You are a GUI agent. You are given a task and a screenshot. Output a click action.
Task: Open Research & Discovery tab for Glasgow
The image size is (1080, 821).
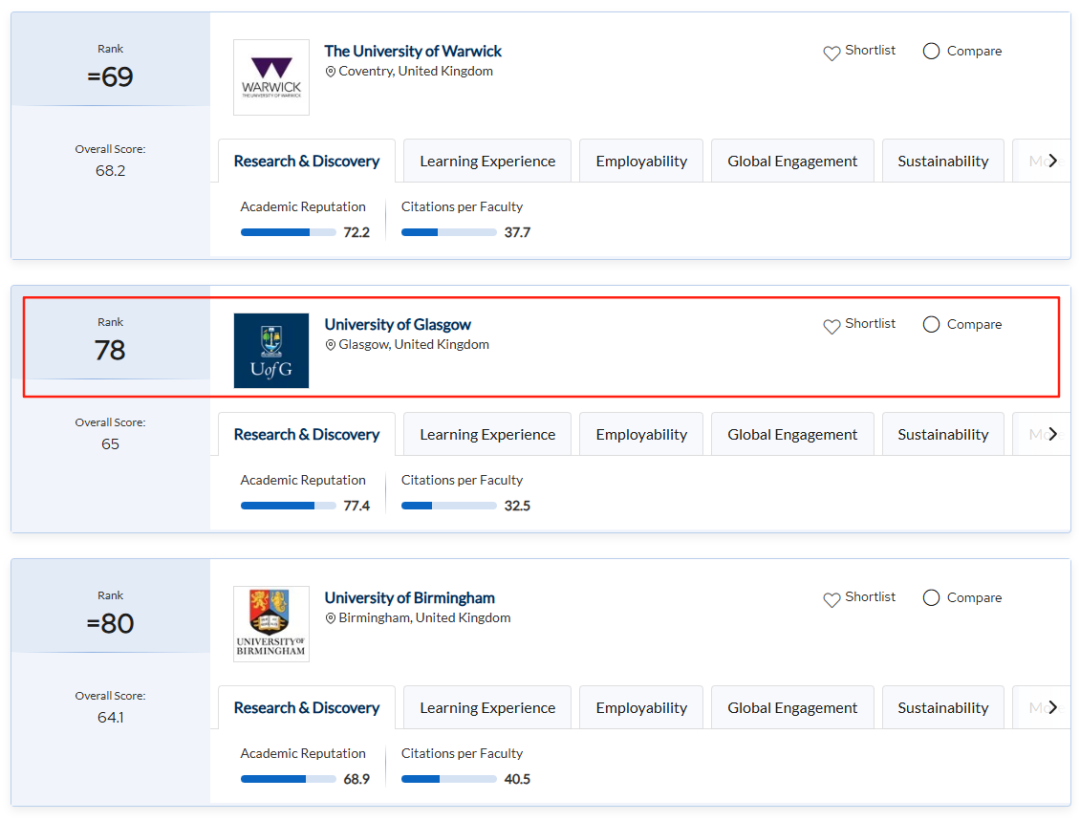(307, 435)
